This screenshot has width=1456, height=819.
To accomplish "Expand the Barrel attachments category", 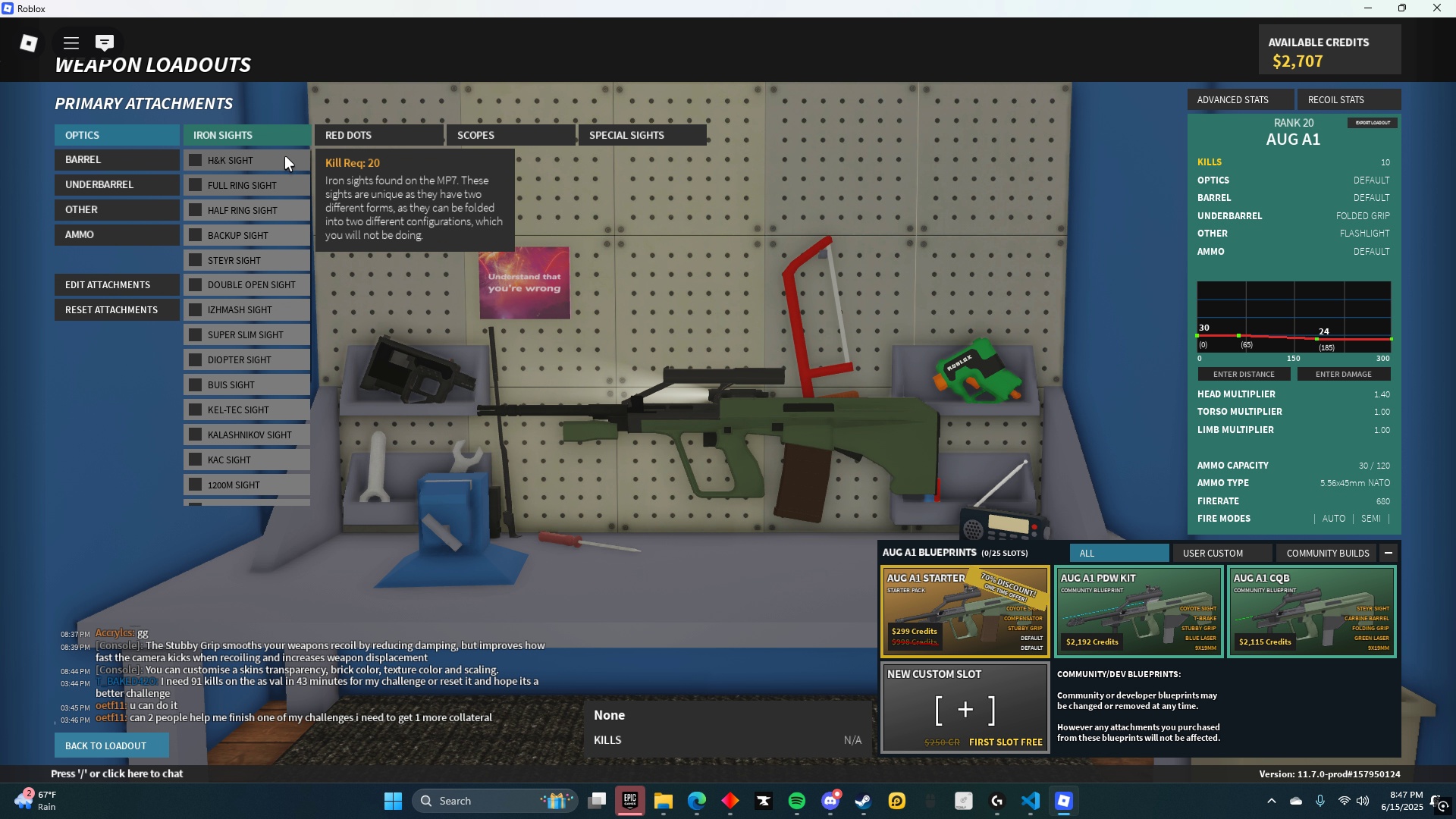I will pyautogui.click(x=117, y=160).
